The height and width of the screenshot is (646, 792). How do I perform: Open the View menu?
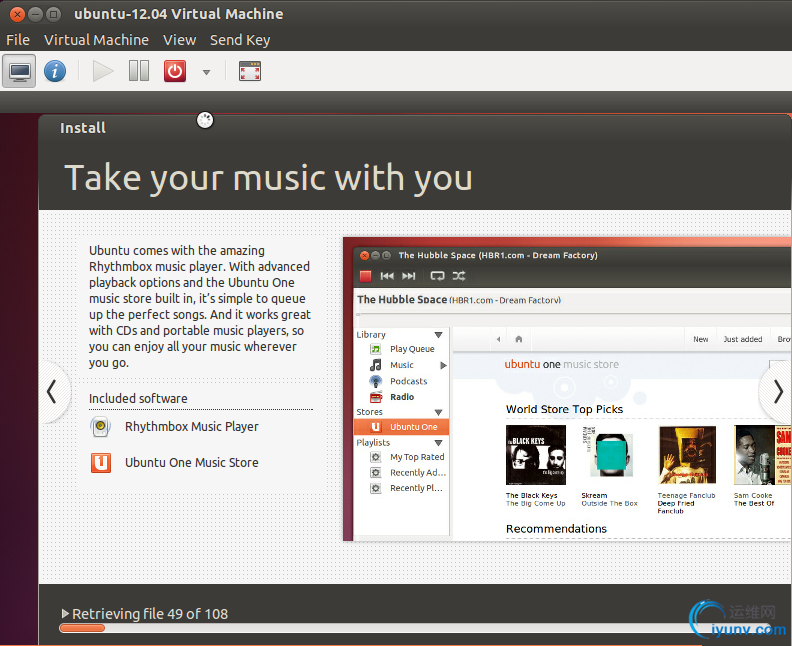179,40
